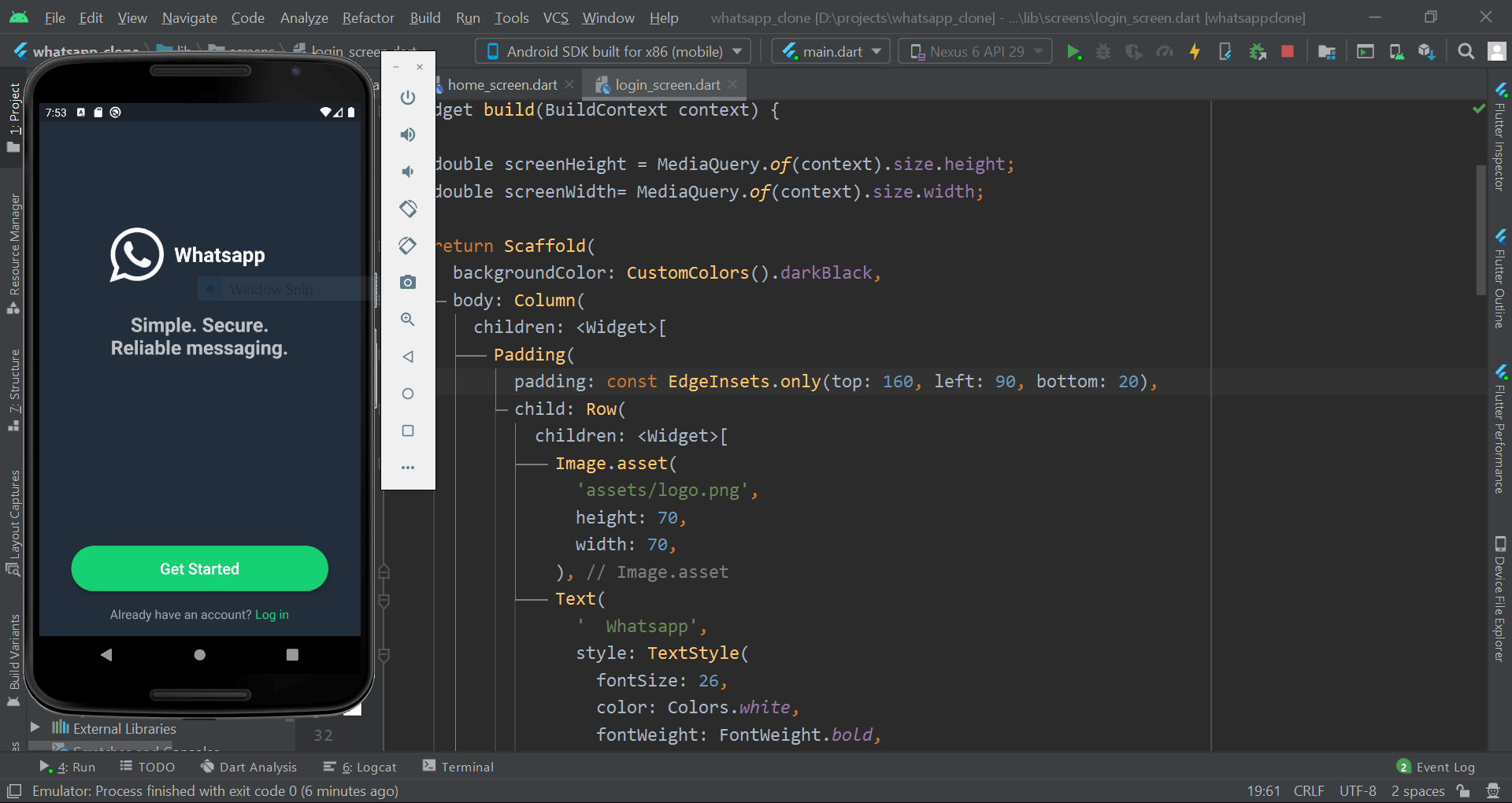
Task: Tap Get Started in the emulator
Action: pos(199,568)
